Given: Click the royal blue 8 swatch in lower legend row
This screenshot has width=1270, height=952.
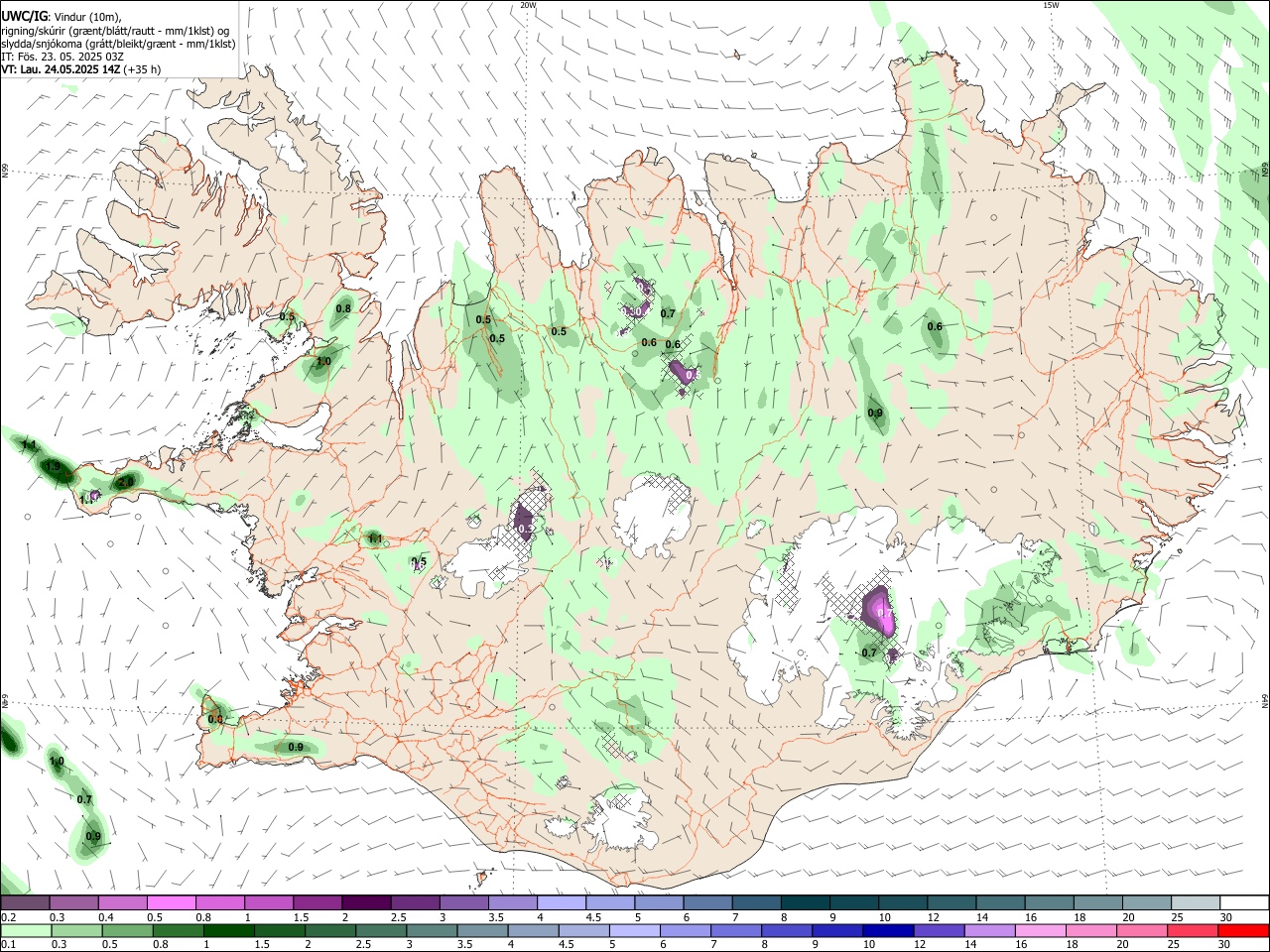Looking at the screenshot, I should (x=787, y=931).
